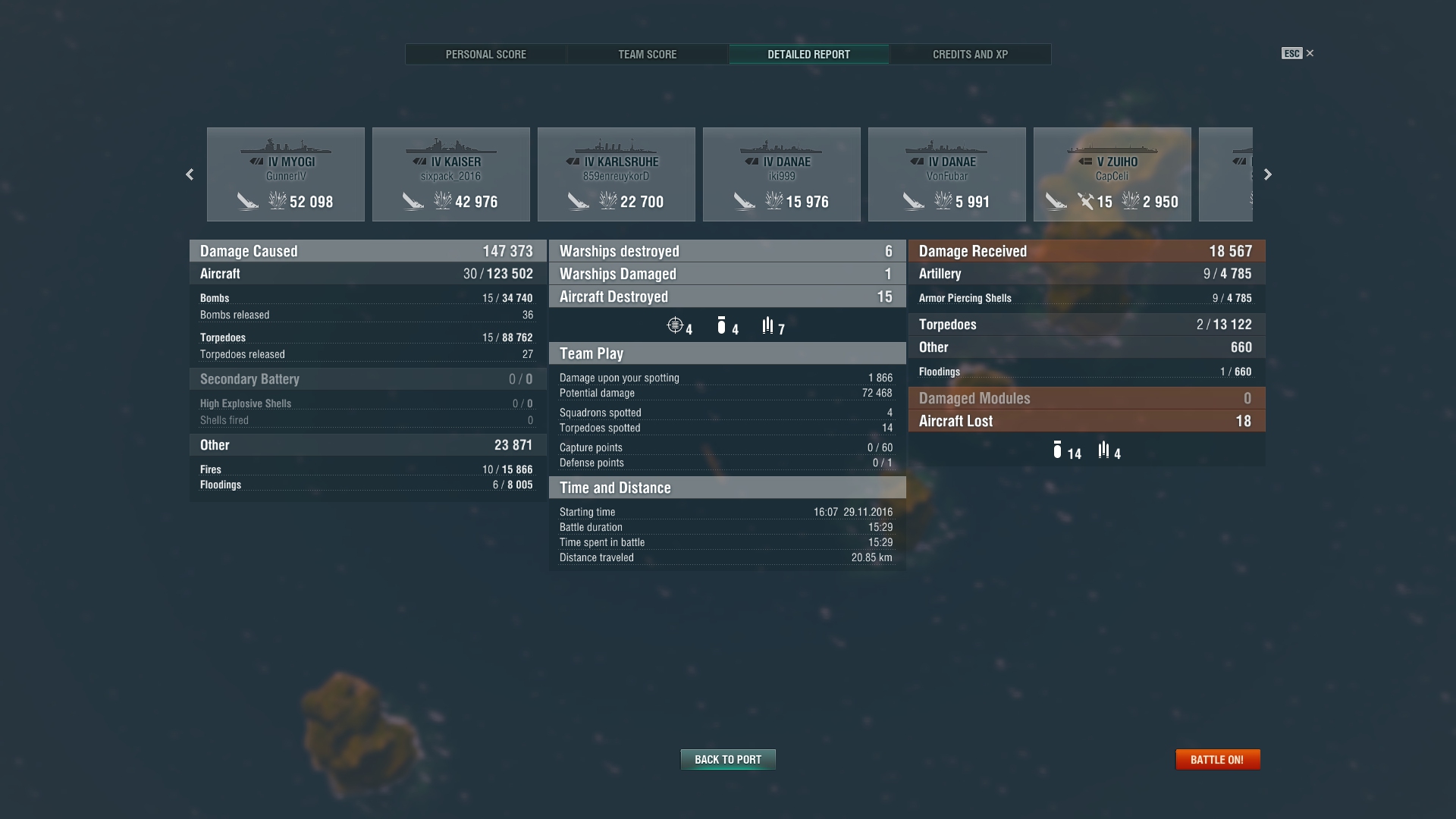
Task: Click the Back to Port button
Action: (x=728, y=759)
